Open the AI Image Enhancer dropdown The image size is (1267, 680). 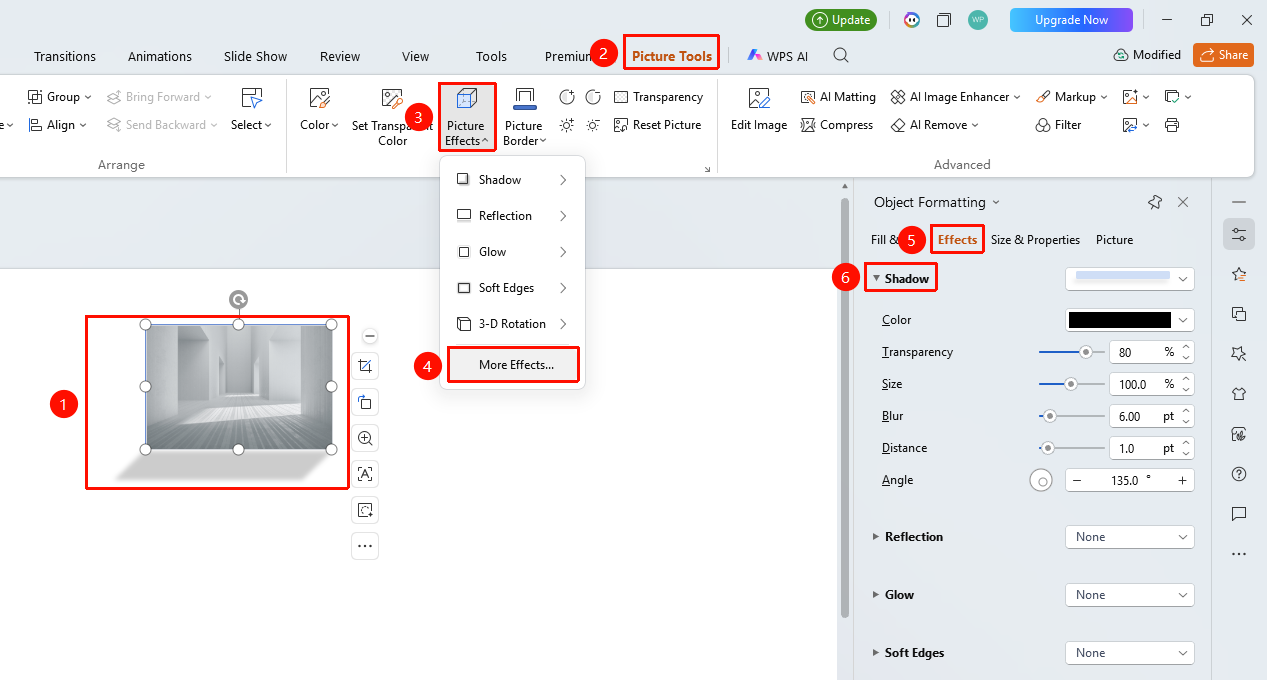point(956,97)
